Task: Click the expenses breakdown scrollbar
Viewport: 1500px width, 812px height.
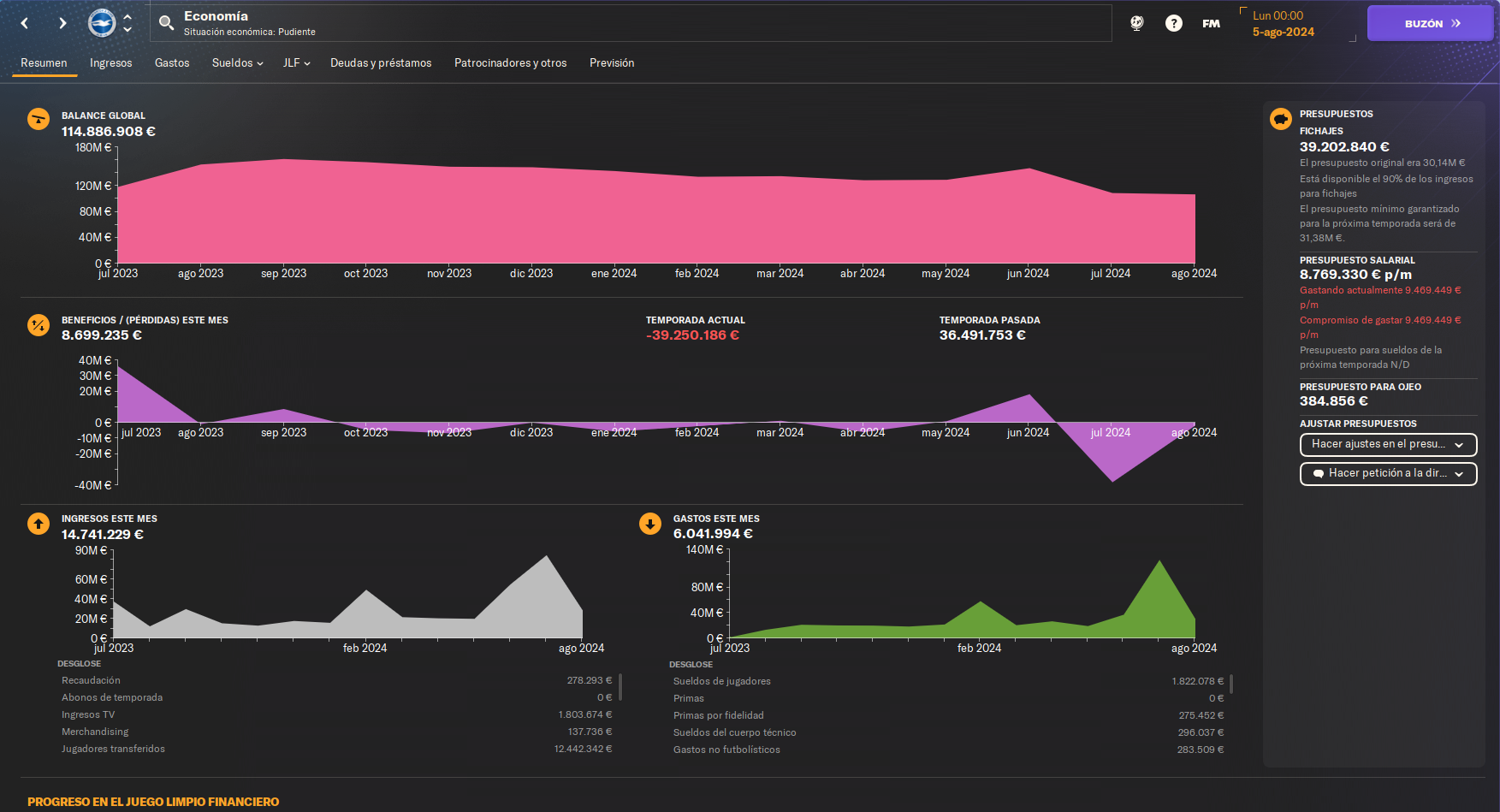Action: point(1231,684)
